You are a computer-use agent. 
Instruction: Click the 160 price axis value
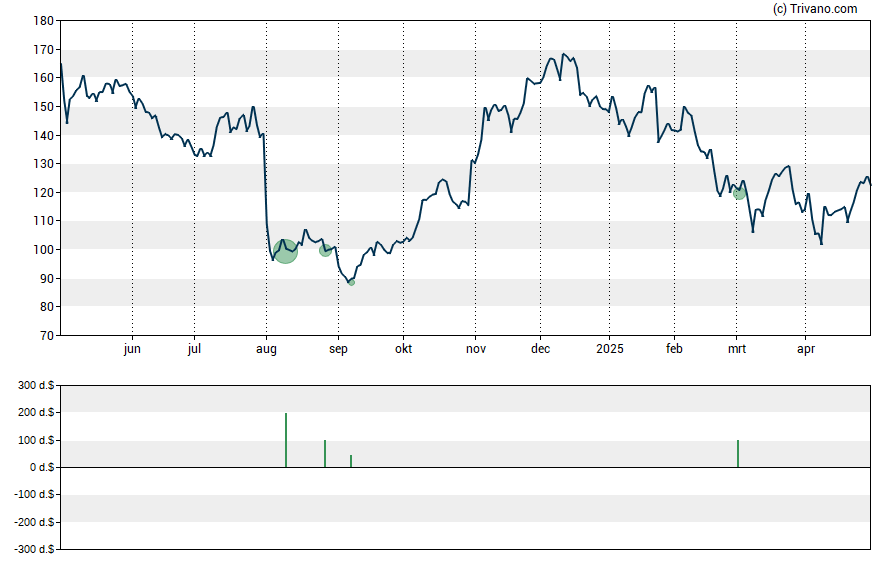[44, 78]
